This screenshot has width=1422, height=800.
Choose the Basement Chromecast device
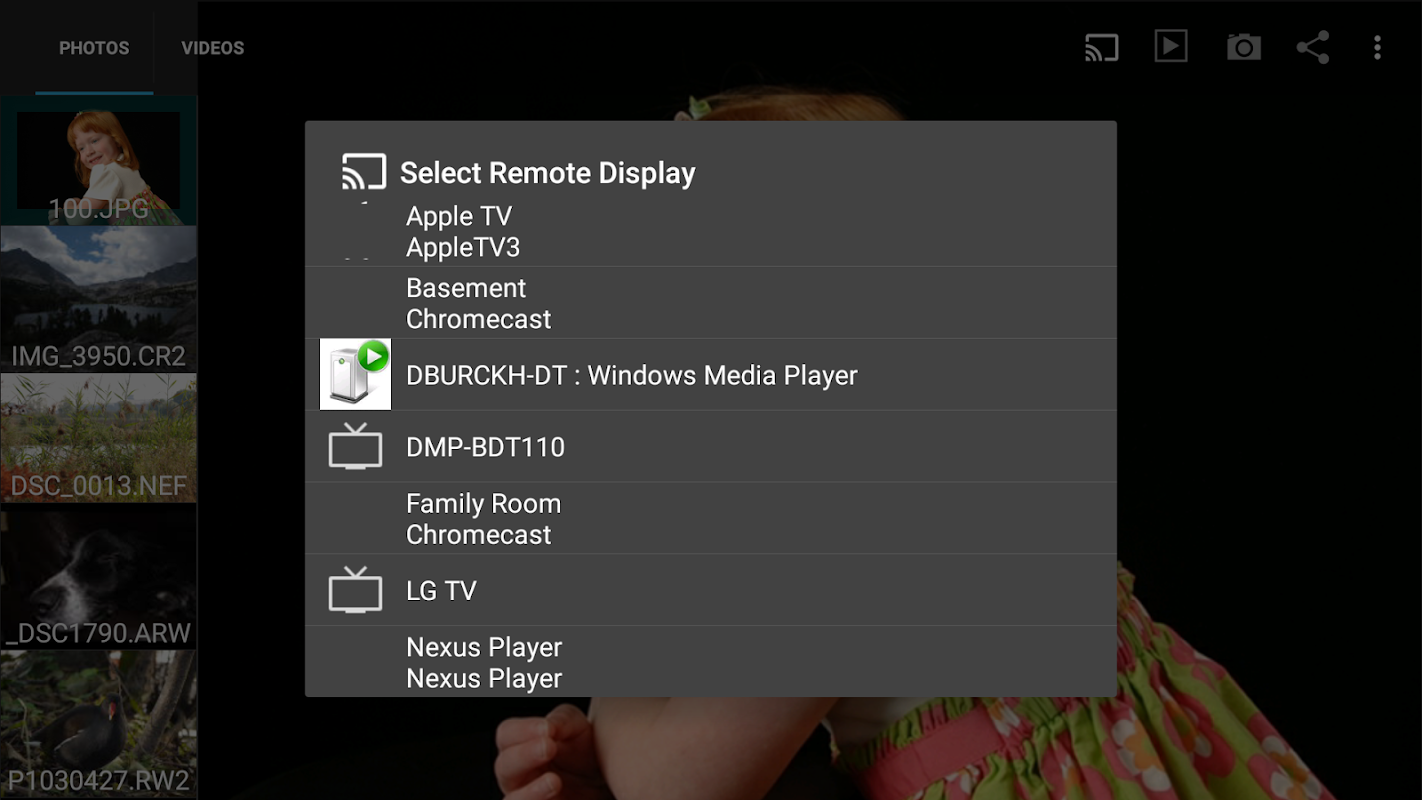(711, 303)
